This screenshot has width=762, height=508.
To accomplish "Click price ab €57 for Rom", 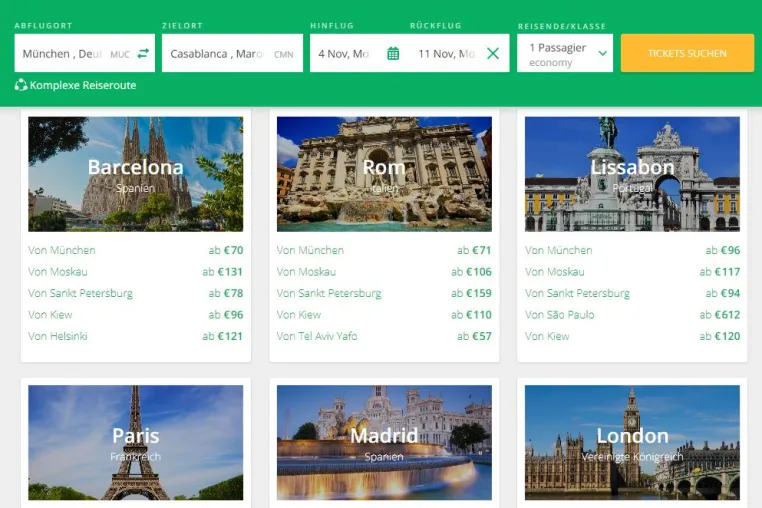I will [474, 336].
